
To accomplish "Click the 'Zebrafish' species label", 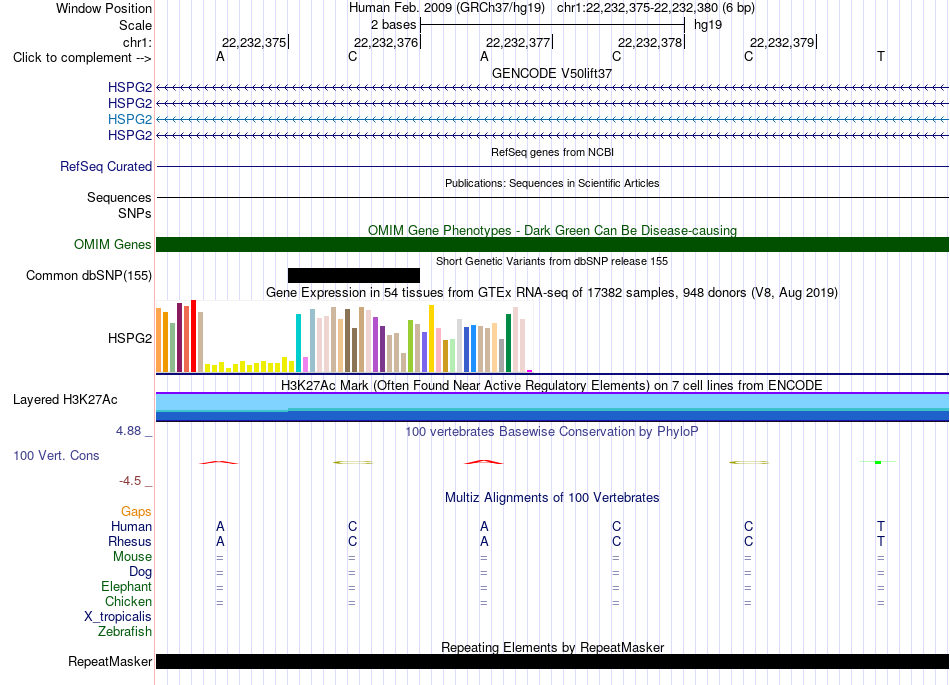I will tap(125, 632).
